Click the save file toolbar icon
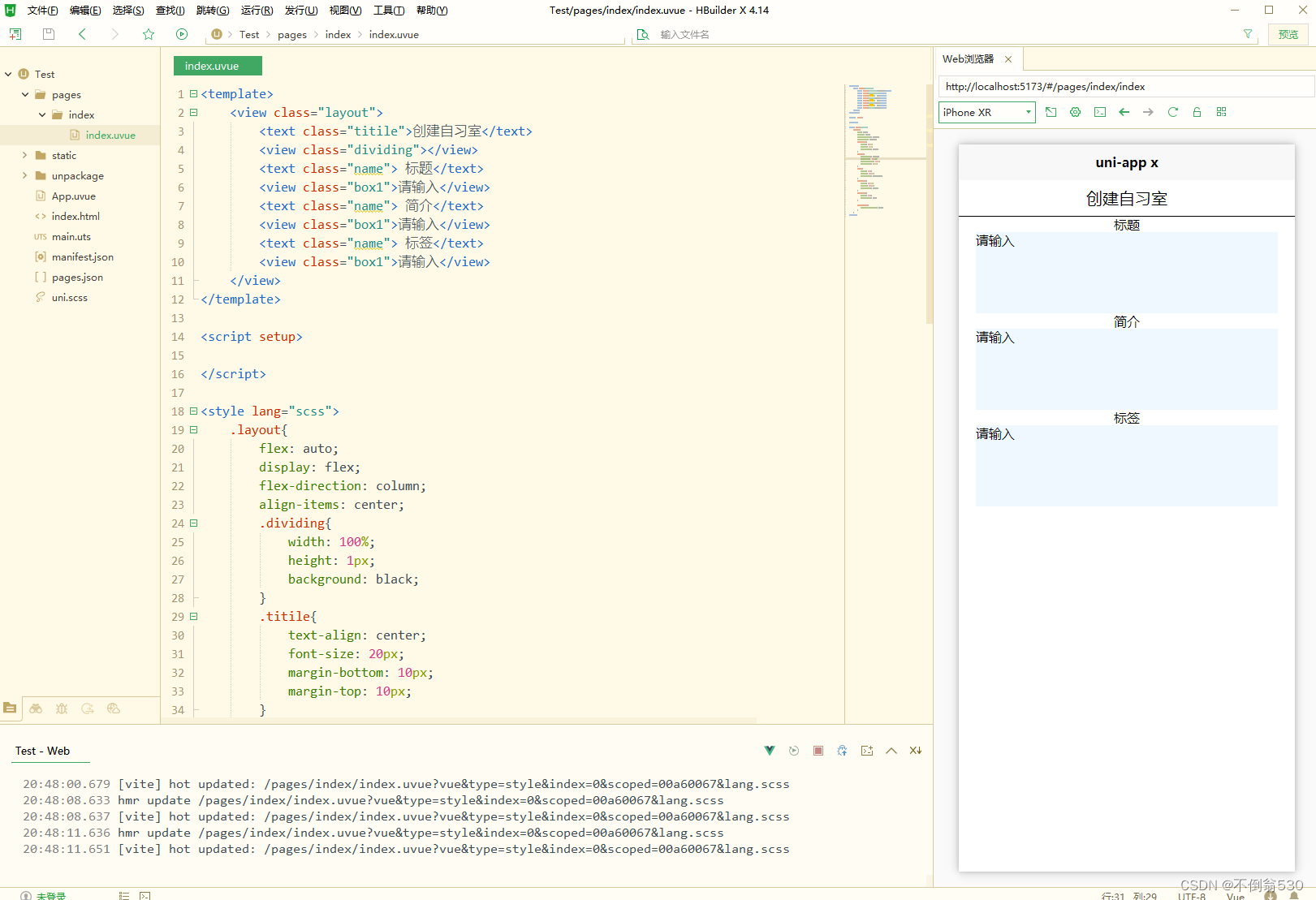Viewport: 1316px width, 900px height. tap(49, 34)
